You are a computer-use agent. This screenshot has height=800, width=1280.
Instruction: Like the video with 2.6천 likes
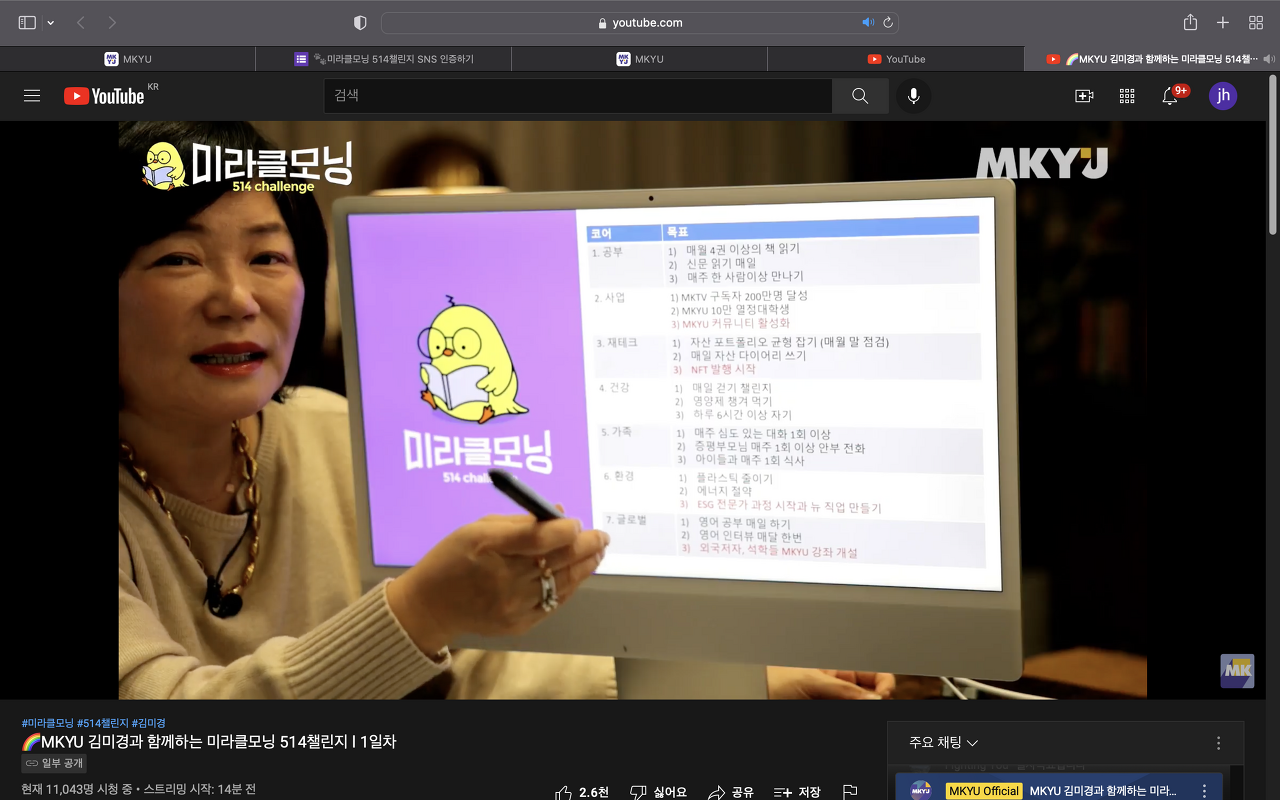[582, 792]
